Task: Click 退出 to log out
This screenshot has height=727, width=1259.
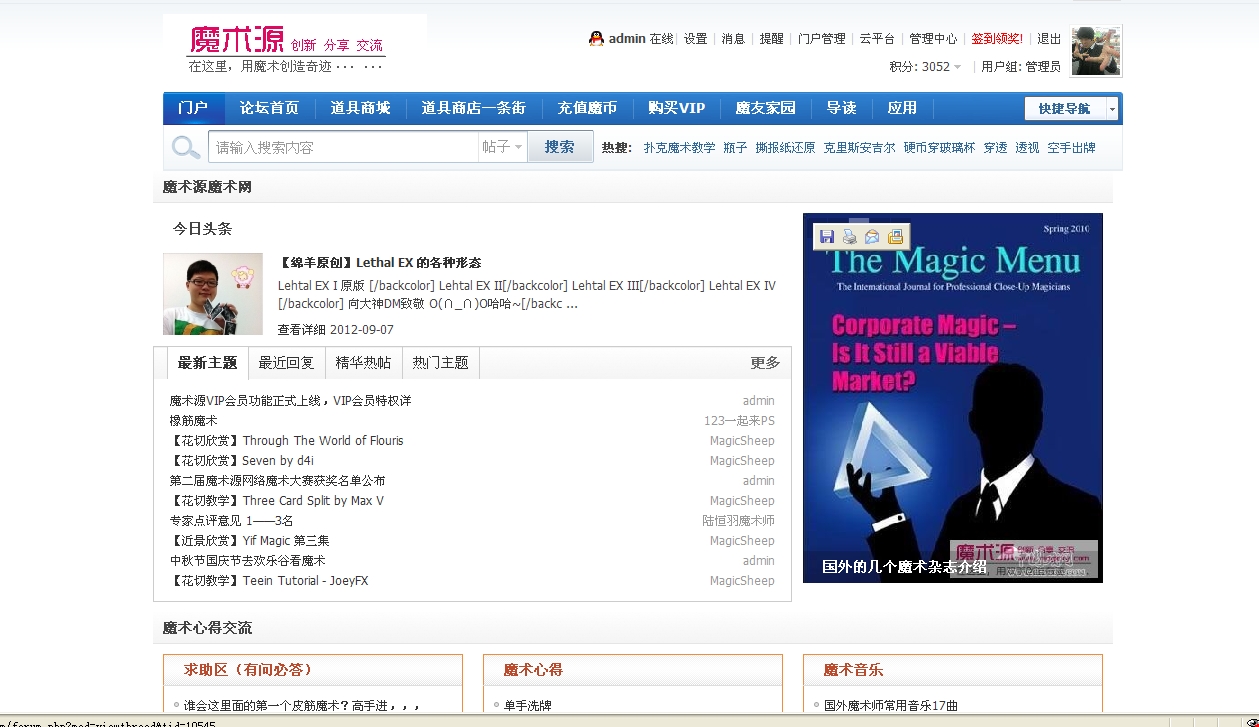Action: (1049, 39)
